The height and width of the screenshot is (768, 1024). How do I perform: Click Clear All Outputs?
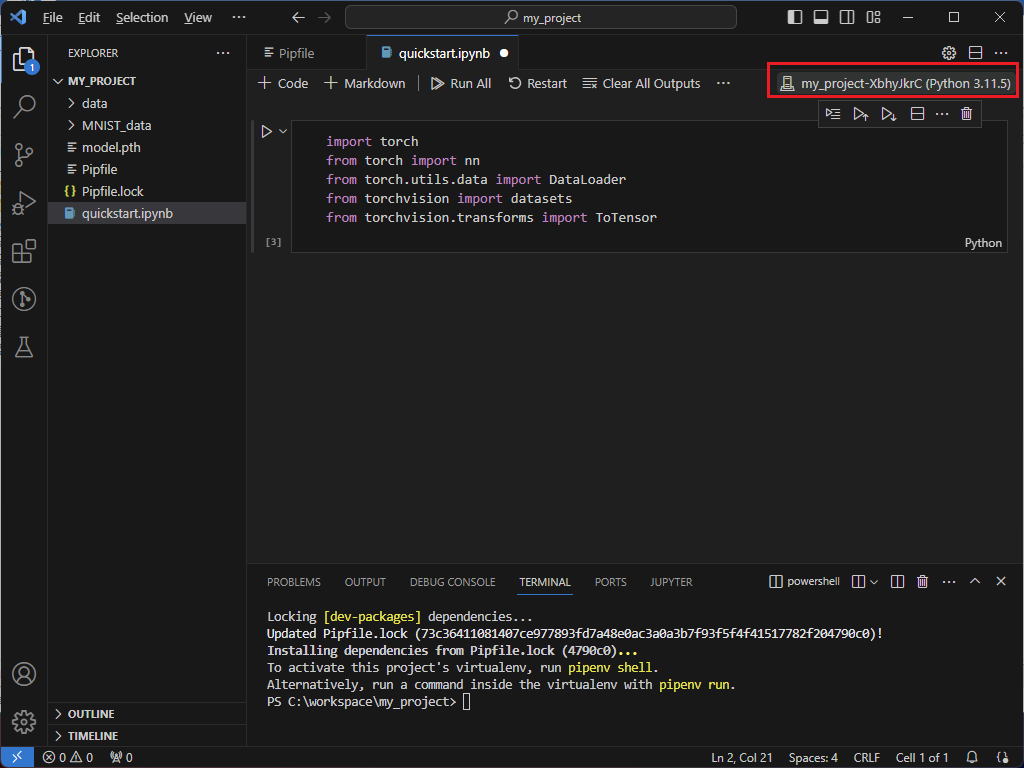click(641, 84)
